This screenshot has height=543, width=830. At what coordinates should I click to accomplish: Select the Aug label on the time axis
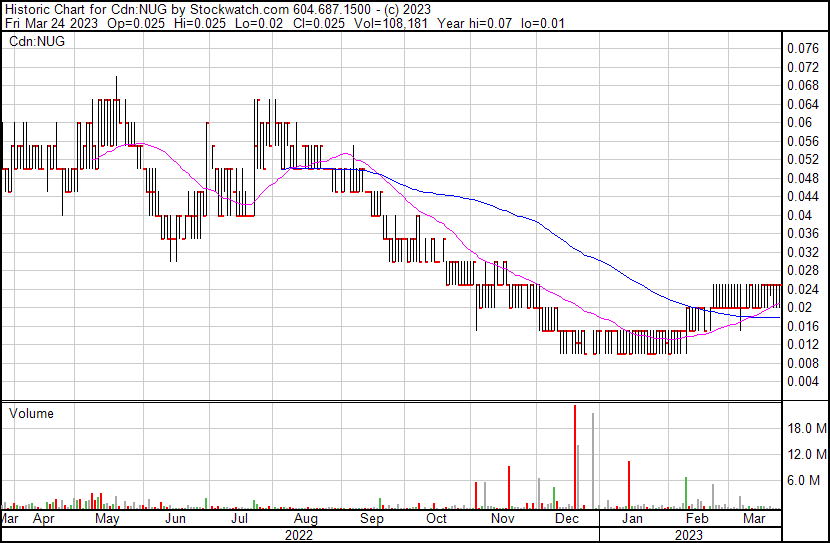(x=305, y=520)
